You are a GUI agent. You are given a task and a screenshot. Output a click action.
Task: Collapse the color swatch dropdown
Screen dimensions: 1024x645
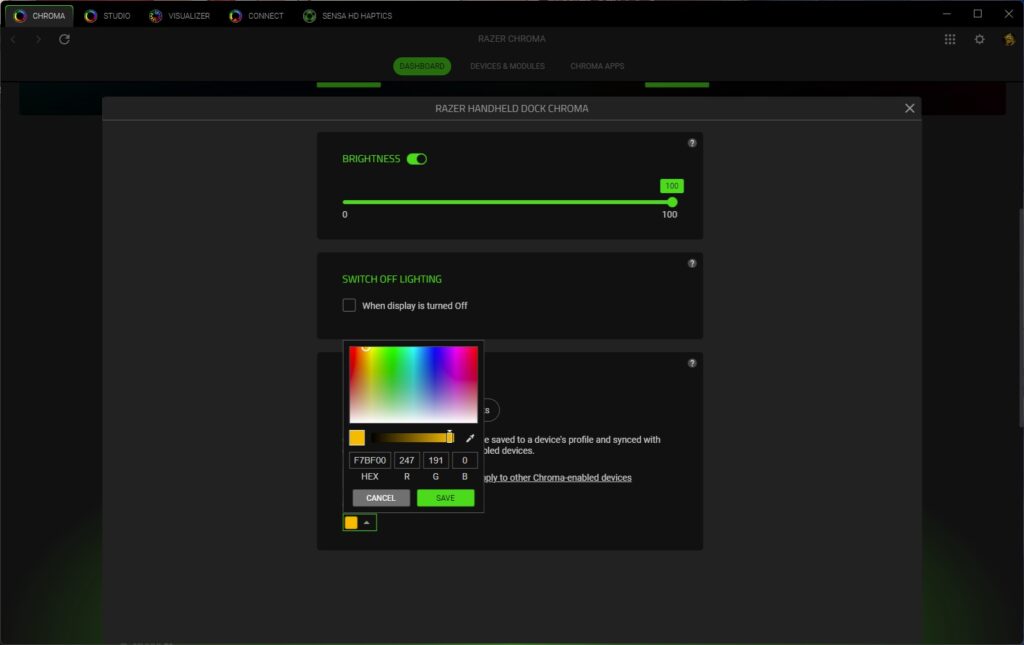[360, 523]
